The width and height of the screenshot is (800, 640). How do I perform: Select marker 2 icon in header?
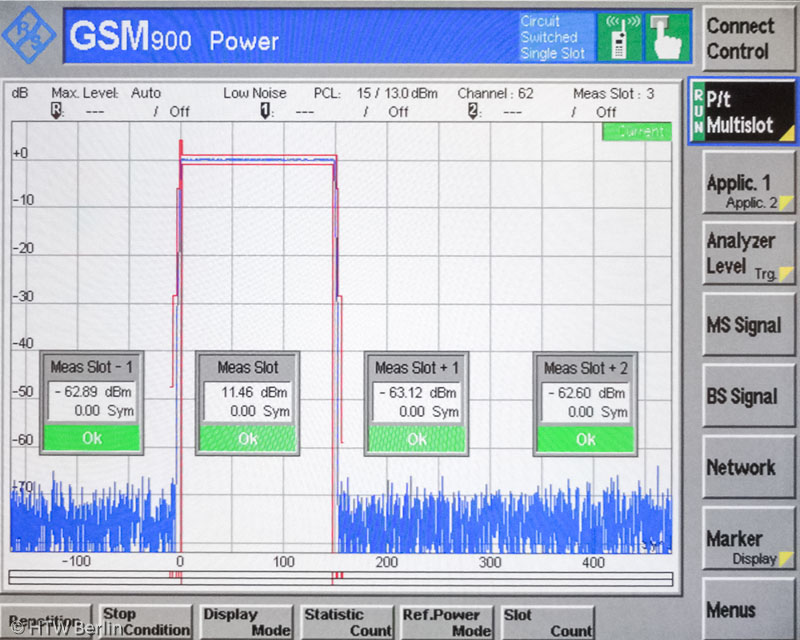[x=473, y=111]
